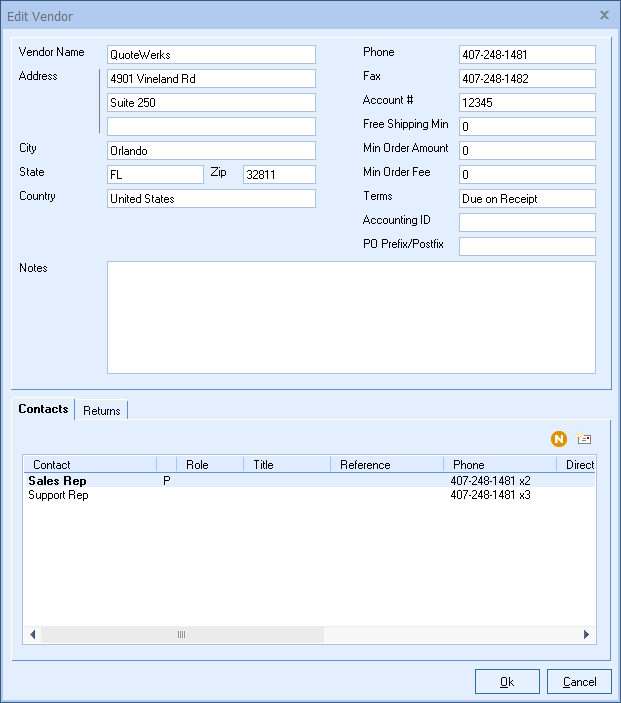Click the Account # field
621x703 pixels.
527,103
